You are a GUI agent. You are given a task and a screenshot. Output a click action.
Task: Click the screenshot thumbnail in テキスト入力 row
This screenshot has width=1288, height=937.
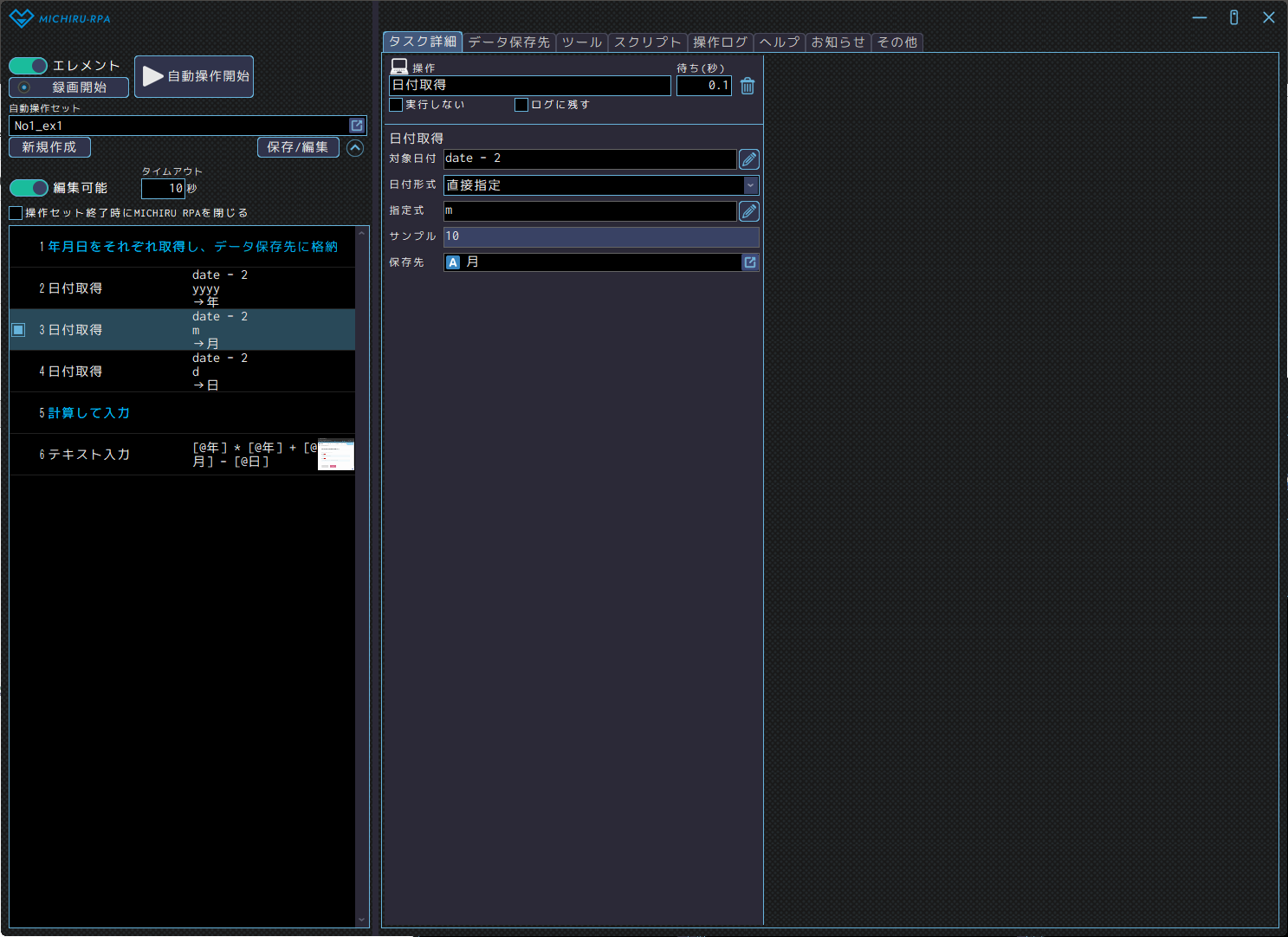(x=336, y=455)
